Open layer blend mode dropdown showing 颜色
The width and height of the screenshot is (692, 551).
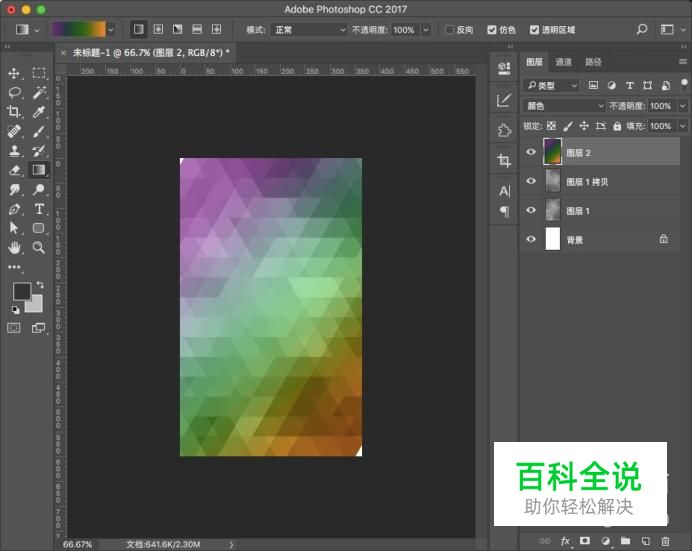[x=565, y=106]
